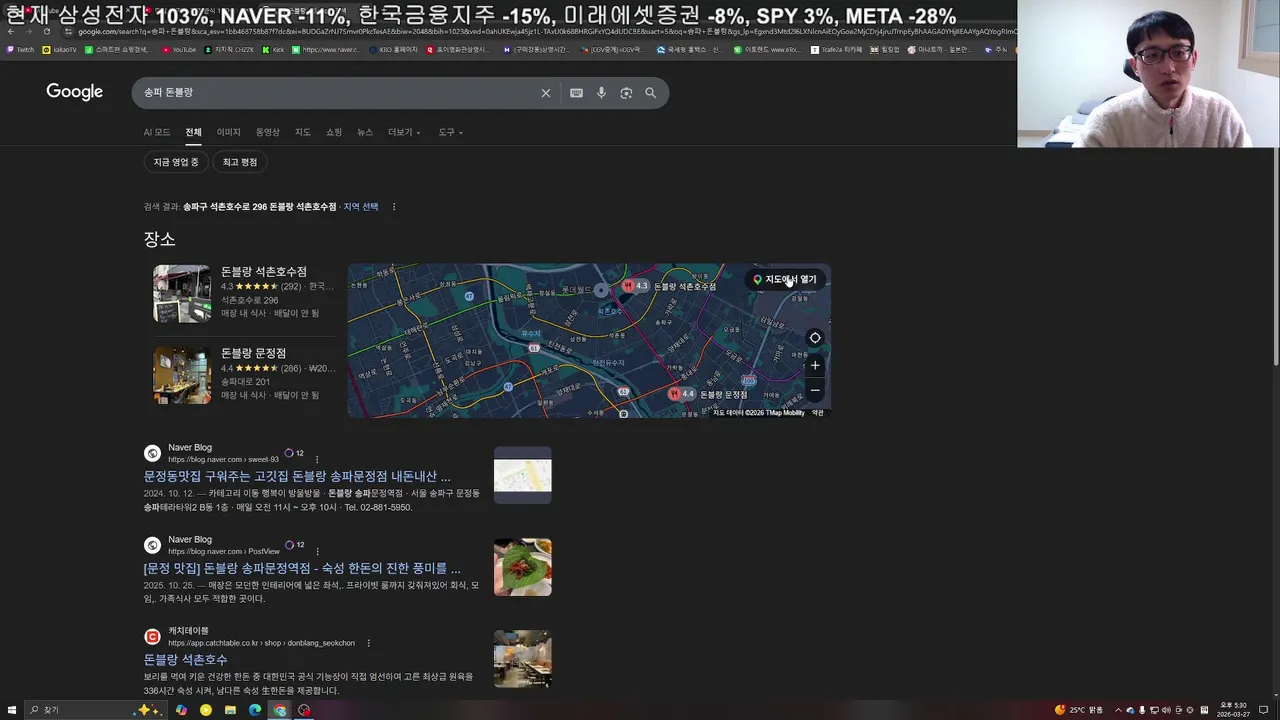1280x720 pixels.
Task: Open the 쇼핑 tab
Action: pyautogui.click(x=334, y=132)
